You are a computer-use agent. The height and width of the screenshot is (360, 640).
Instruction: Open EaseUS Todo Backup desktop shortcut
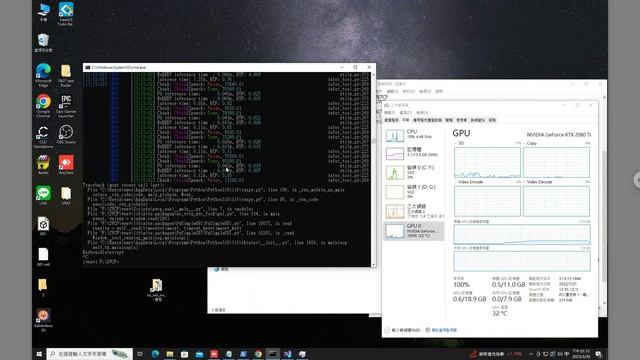point(66,13)
